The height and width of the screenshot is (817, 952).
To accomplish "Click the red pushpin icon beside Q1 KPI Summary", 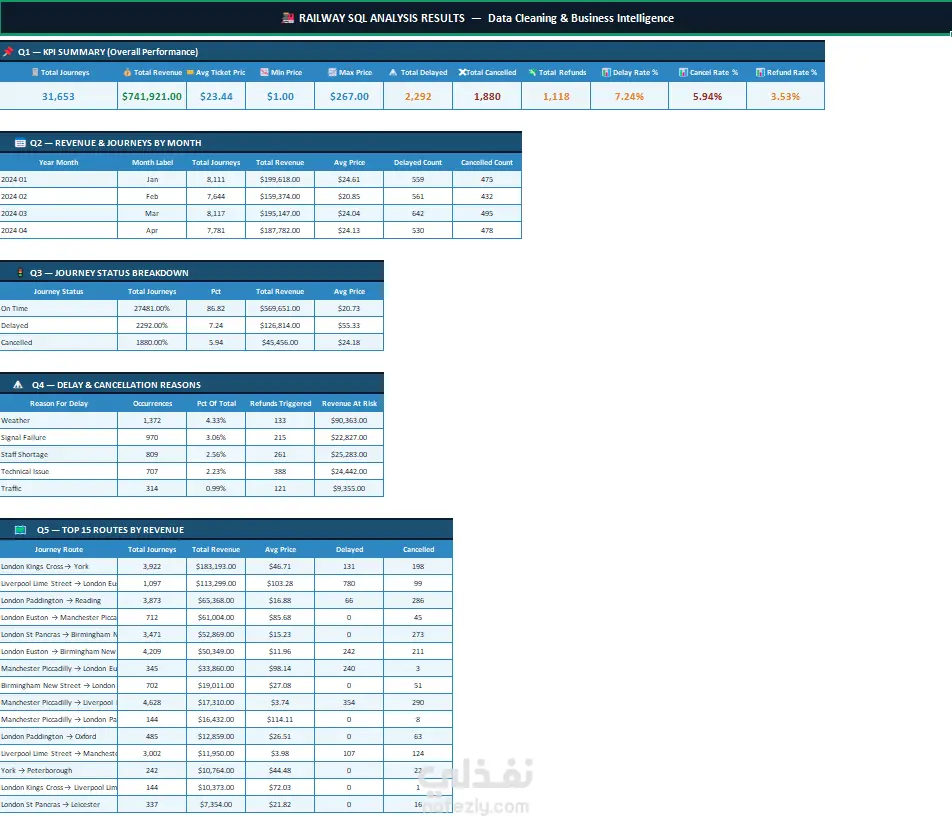I will (x=8, y=52).
